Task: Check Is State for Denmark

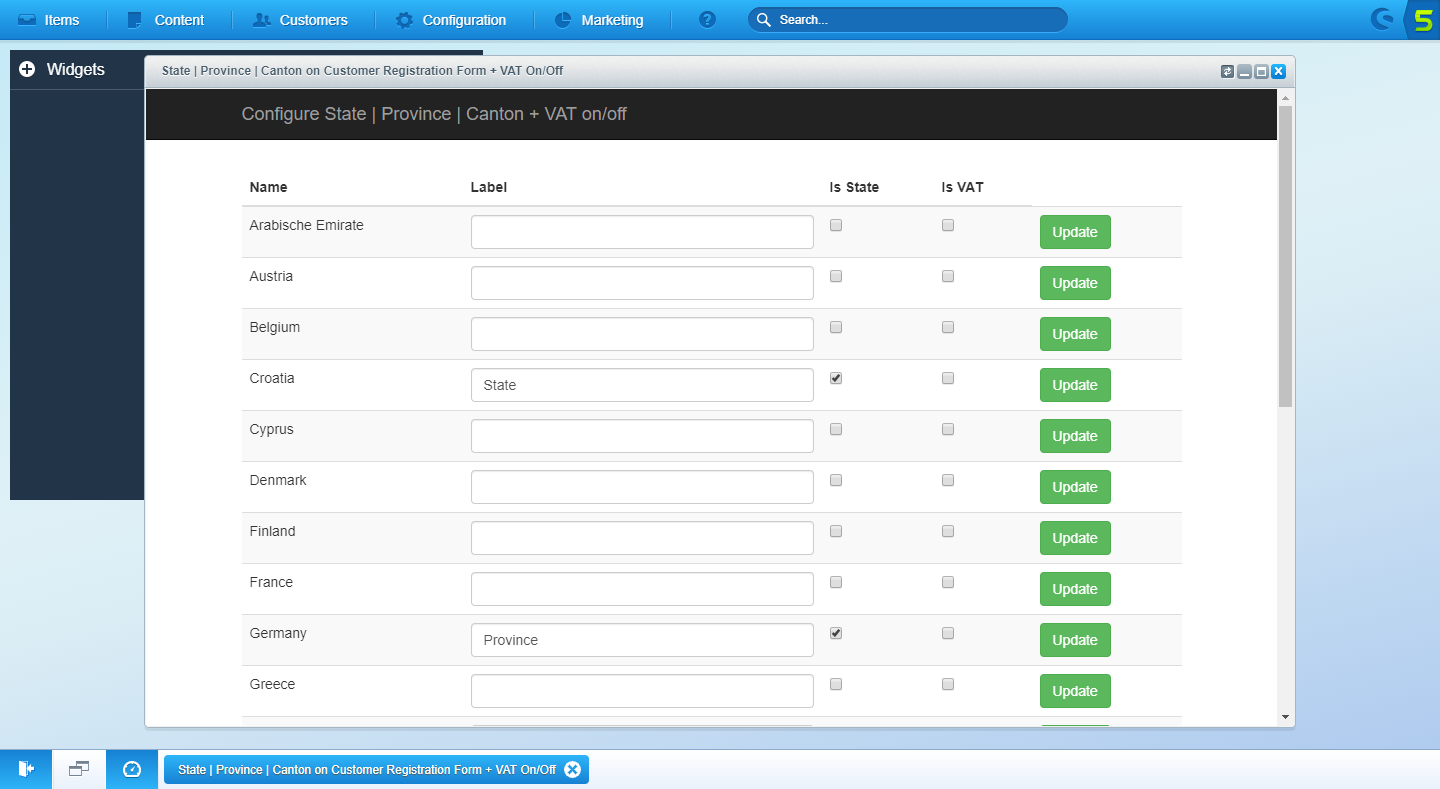Action: [836, 480]
